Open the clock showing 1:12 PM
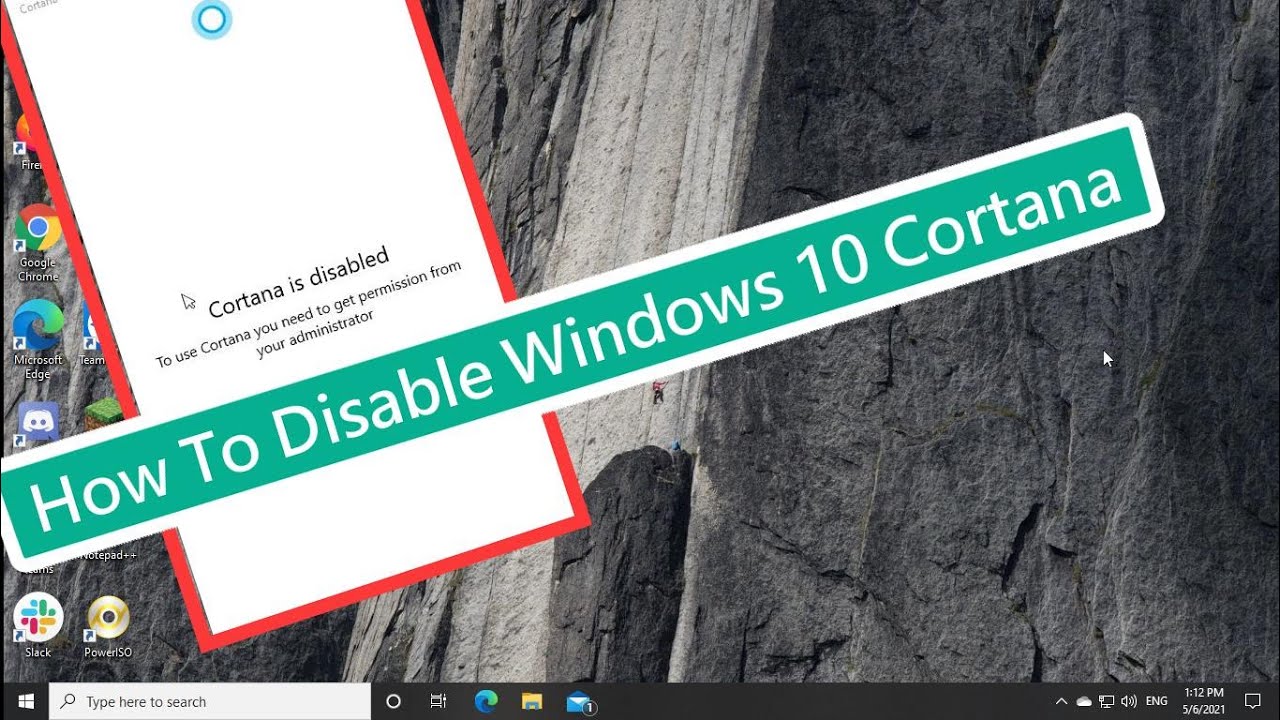The height and width of the screenshot is (720, 1280). tap(1203, 702)
